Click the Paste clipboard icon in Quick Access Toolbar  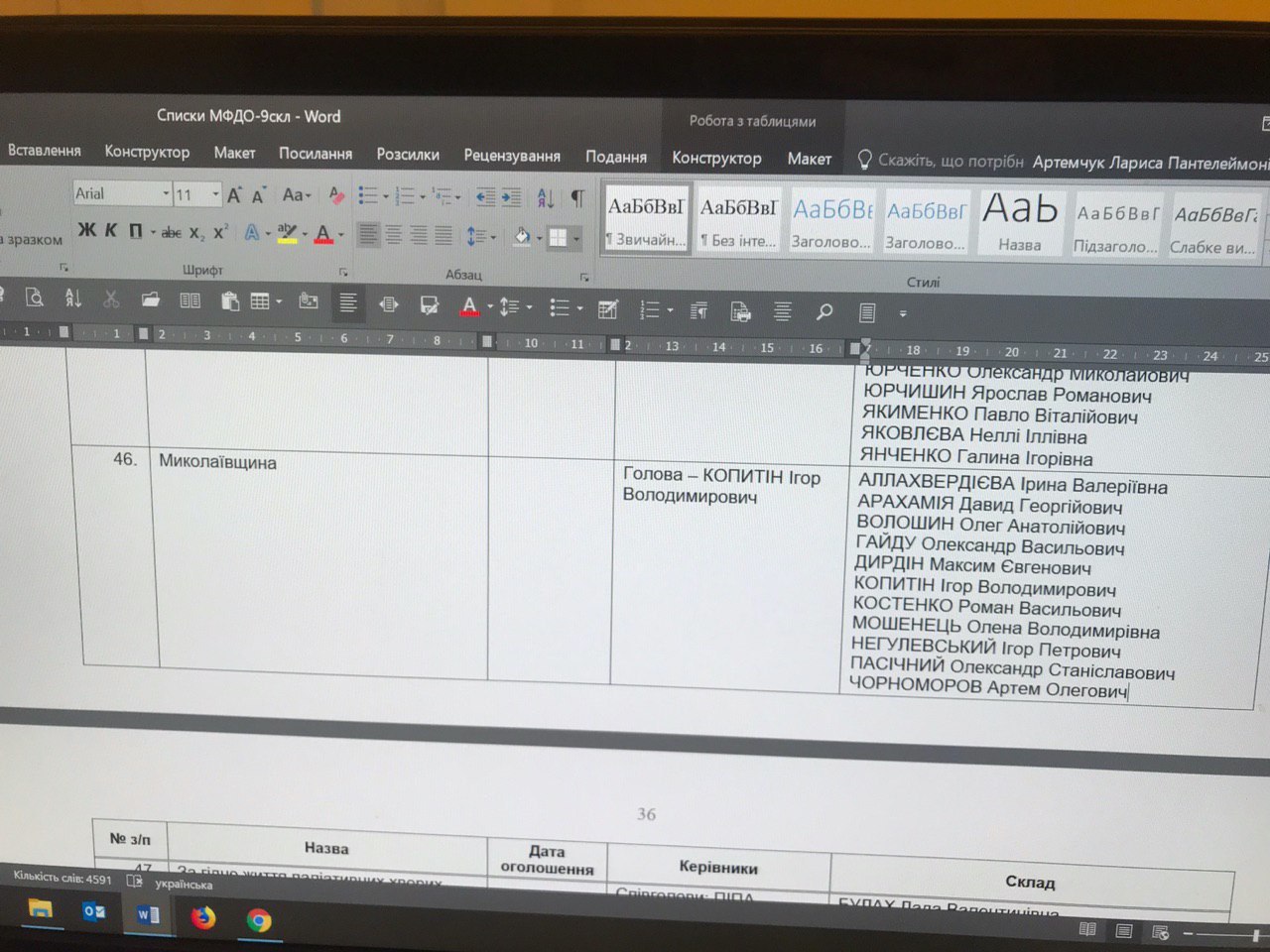coord(229,301)
